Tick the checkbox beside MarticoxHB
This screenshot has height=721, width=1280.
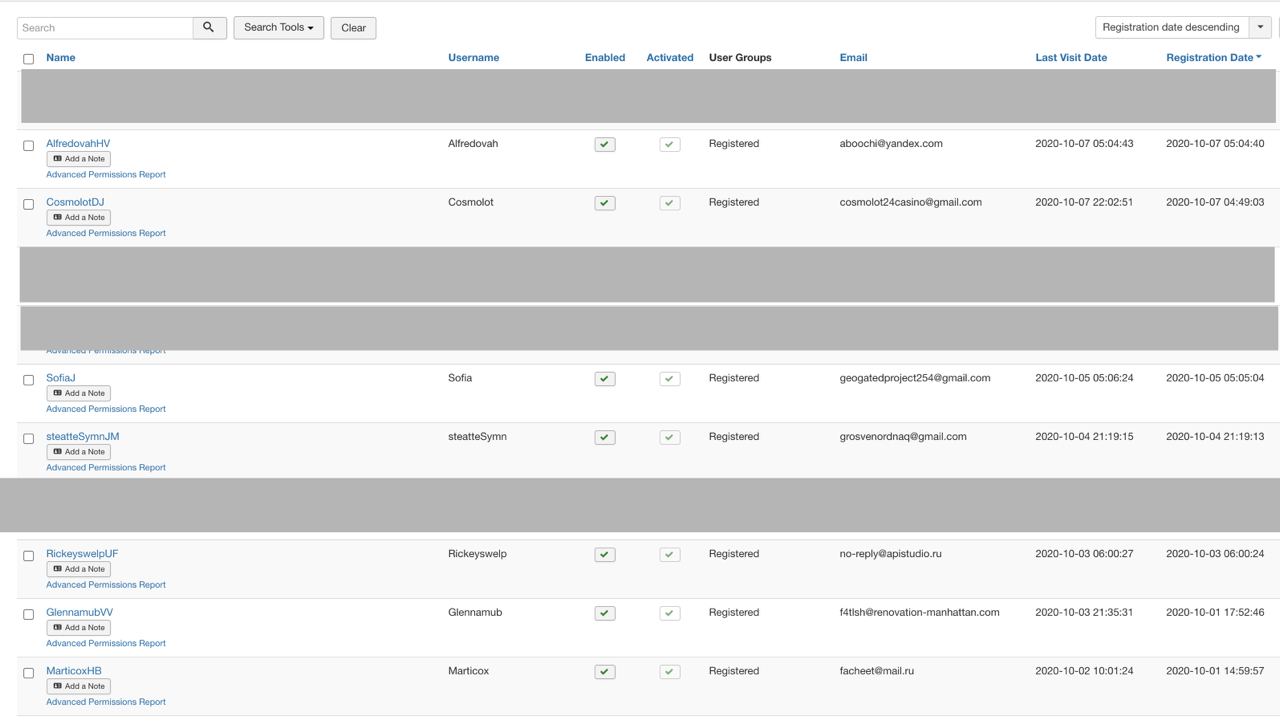coord(28,673)
